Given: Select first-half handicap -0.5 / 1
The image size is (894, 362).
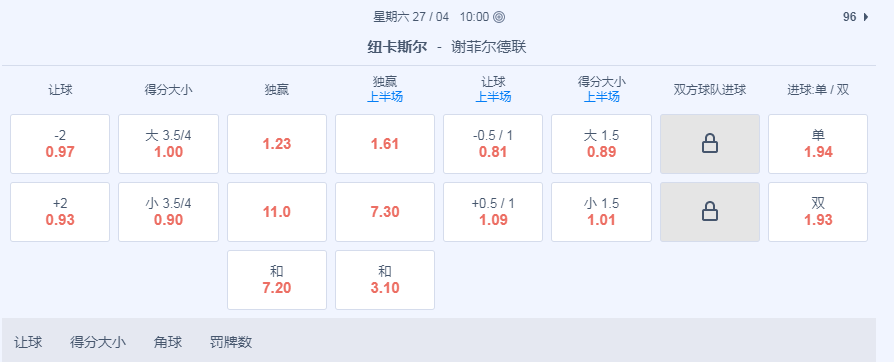Looking at the screenshot, I should pyautogui.click(x=493, y=144).
